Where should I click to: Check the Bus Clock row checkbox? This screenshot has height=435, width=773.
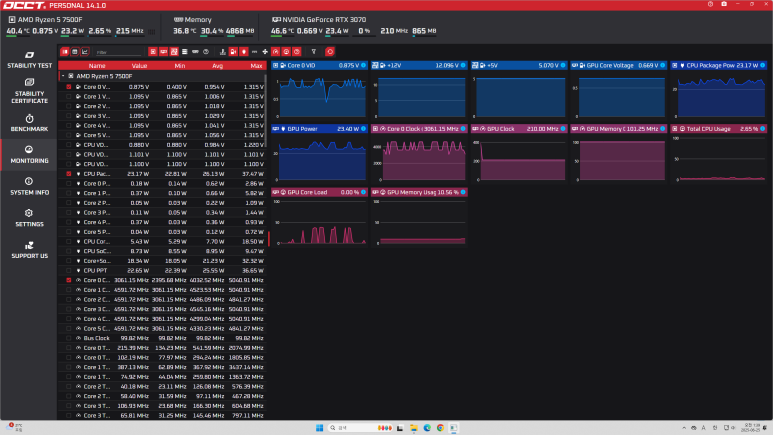pyautogui.click(x=69, y=338)
